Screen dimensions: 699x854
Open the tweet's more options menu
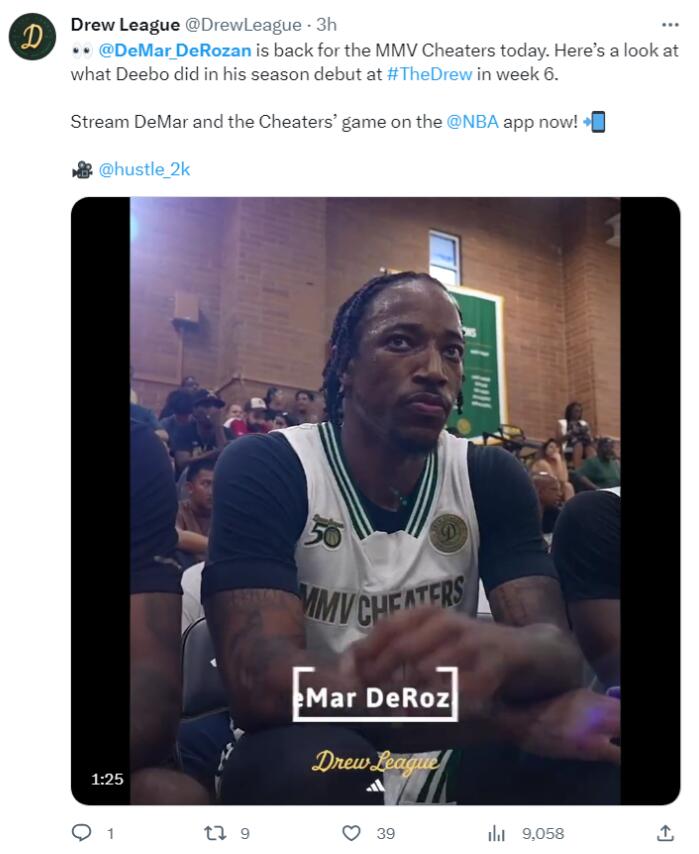coord(670,24)
